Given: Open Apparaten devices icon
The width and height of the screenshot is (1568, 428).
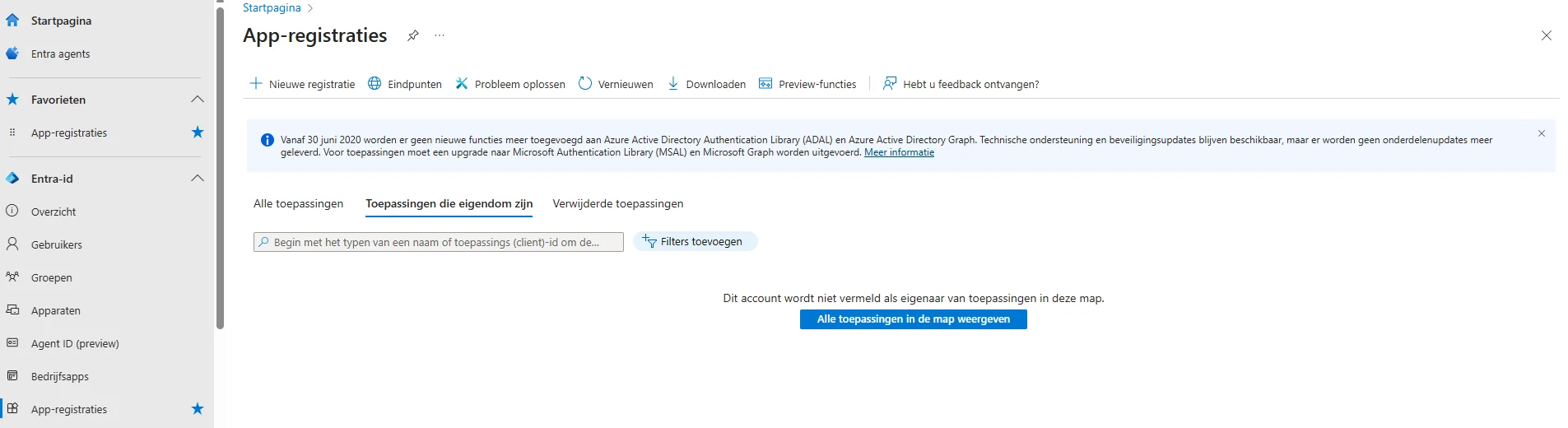Looking at the screenshot, I should click(x=12, y=309).
